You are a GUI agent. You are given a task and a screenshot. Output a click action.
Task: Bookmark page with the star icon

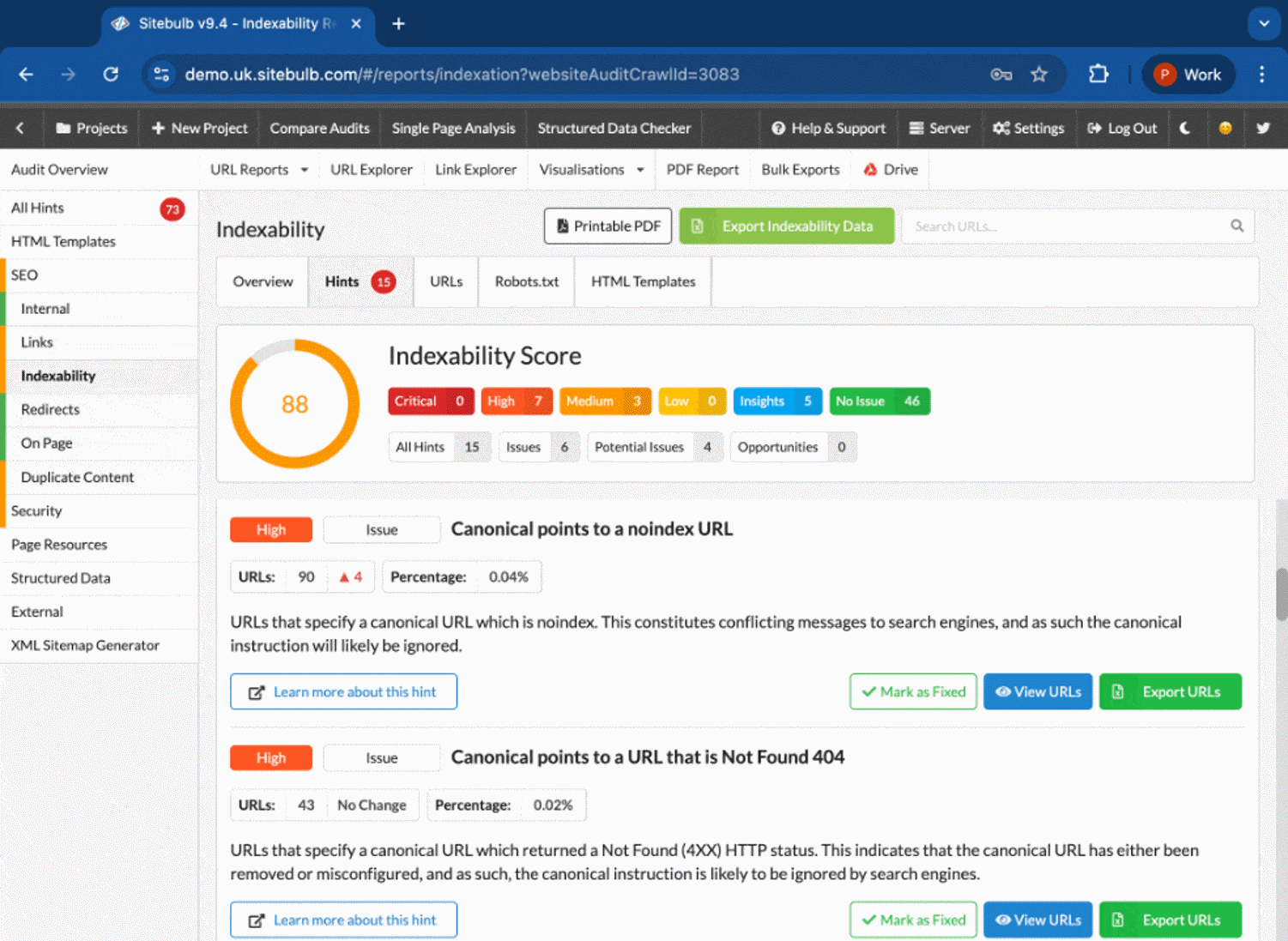(x=1039, y=75)
